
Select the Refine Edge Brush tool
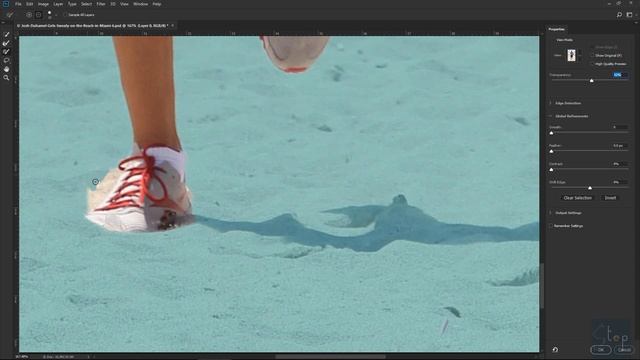[x=6, y=43]
